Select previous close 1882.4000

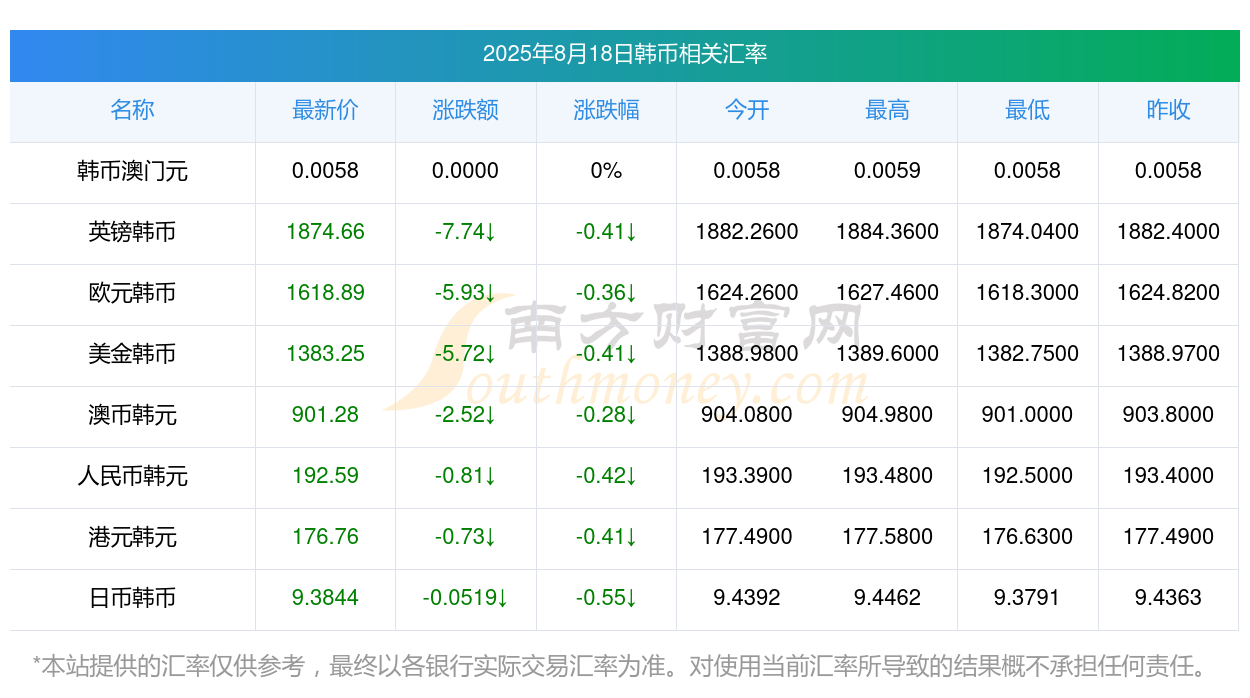tap(1168, 232)
